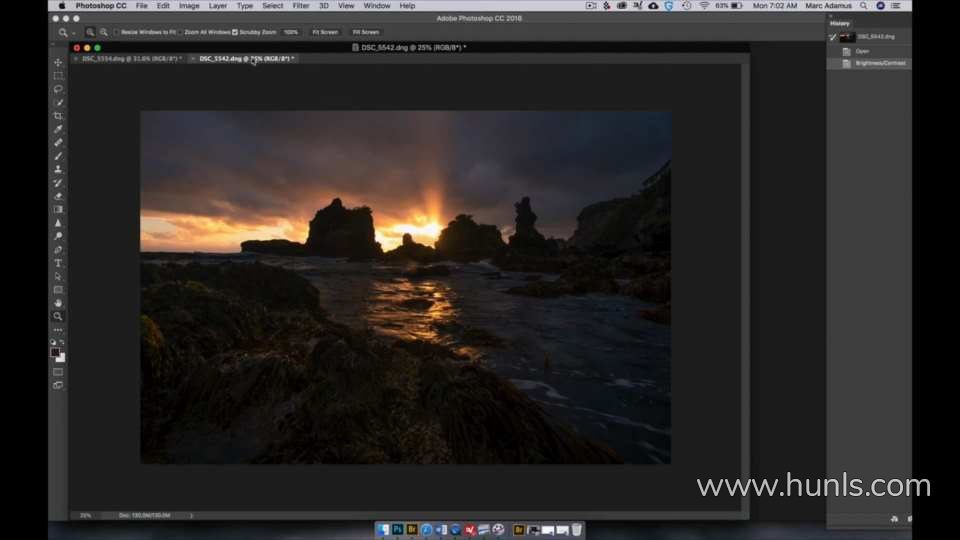The image size is (960, 540).
Task: Disable the Scrubby Zoom checkbox
Action: (x=235, y=32)
